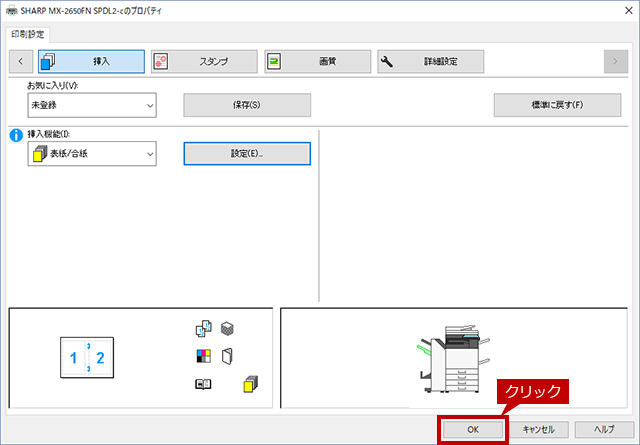Click the CMYK color mode icon
This screenshot has width=640, height=445.
(x=203, y=356)
